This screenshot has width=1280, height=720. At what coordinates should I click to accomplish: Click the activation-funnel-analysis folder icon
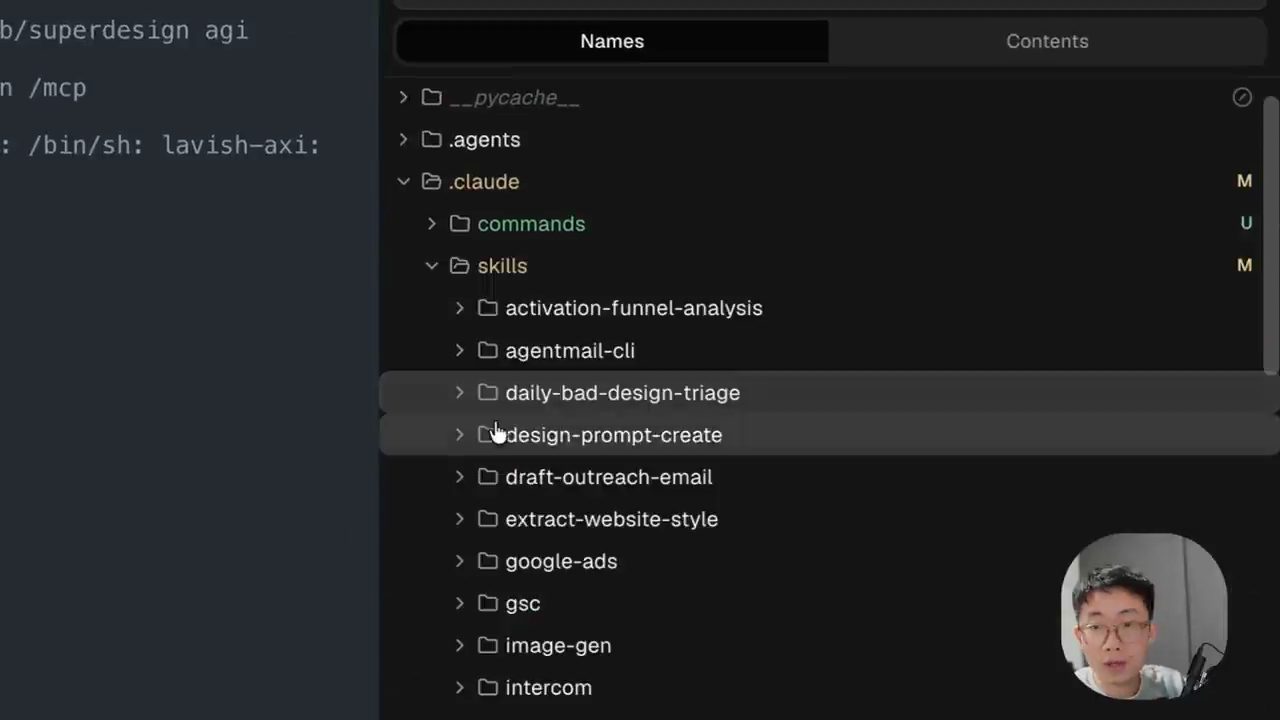tap(487, 308)
